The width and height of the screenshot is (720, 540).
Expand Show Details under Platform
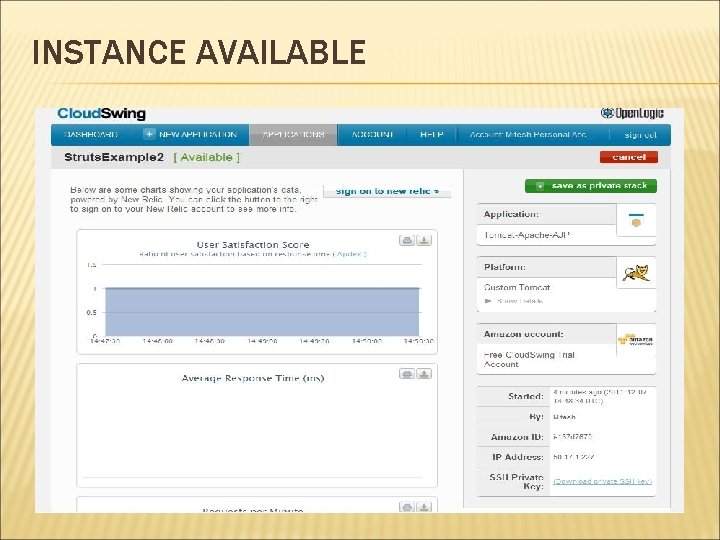pyautogui.click(x=514, y=301)
